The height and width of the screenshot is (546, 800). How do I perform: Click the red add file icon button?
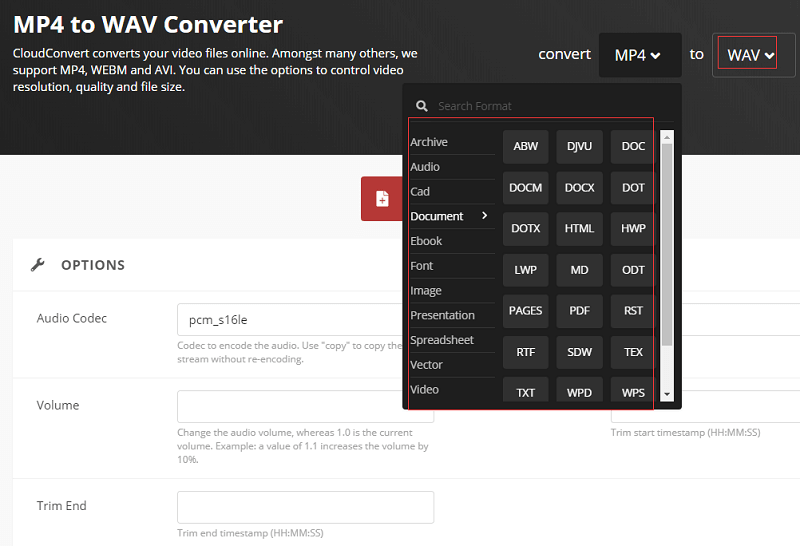tap(382, 198)
